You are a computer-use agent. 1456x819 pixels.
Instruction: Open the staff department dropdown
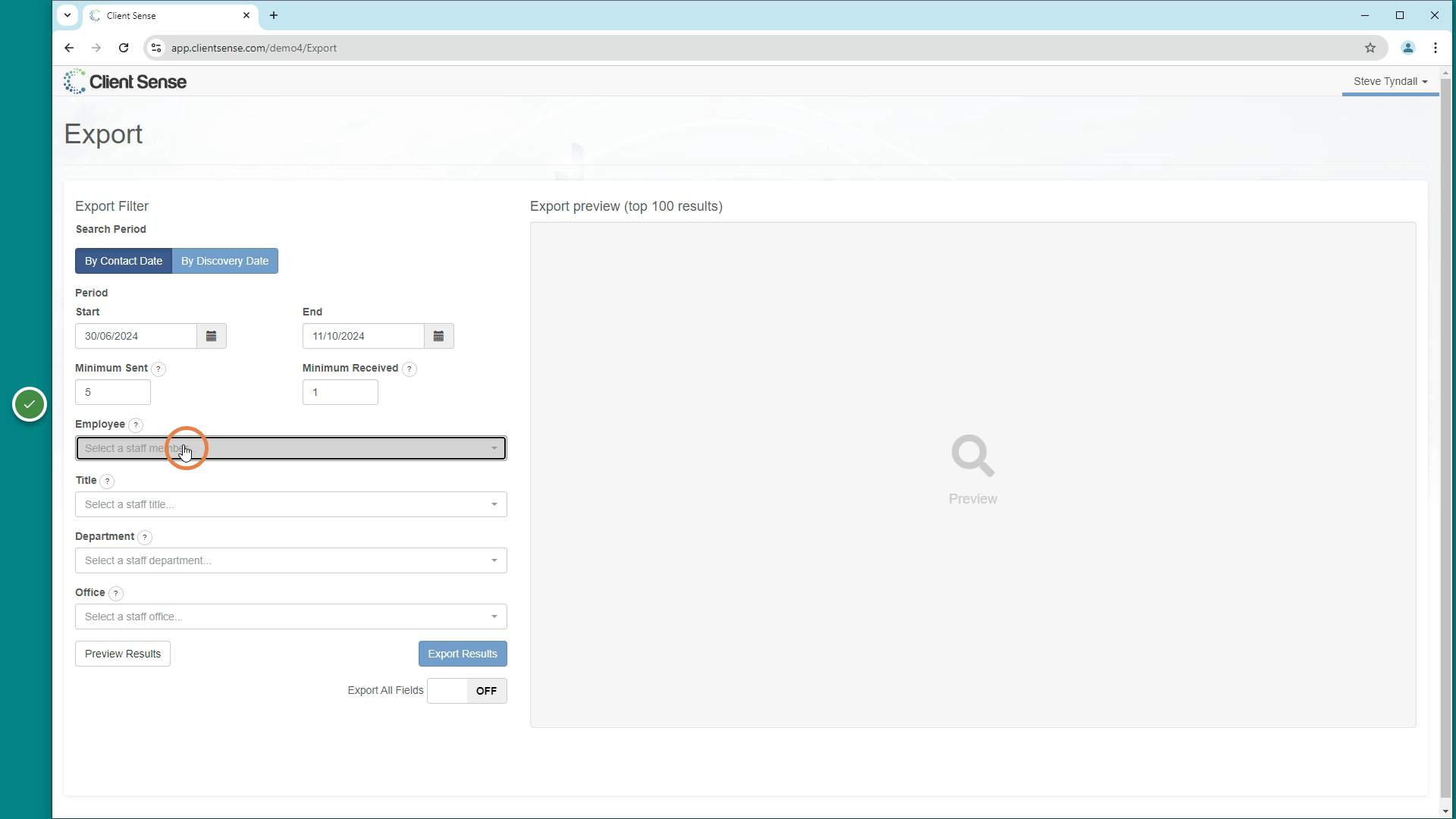[x=291, y=560]
